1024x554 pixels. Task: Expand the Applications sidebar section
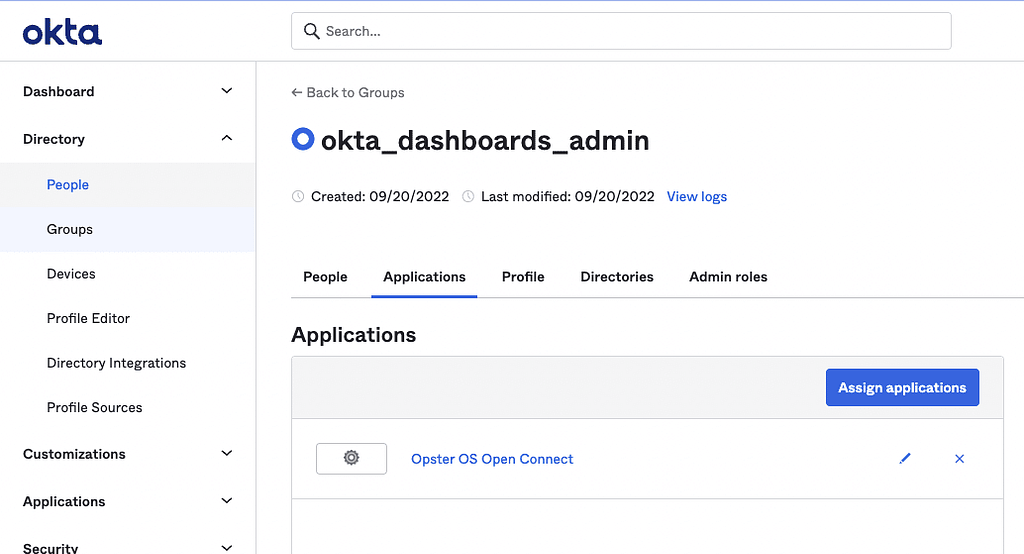(x=227, y=501)
